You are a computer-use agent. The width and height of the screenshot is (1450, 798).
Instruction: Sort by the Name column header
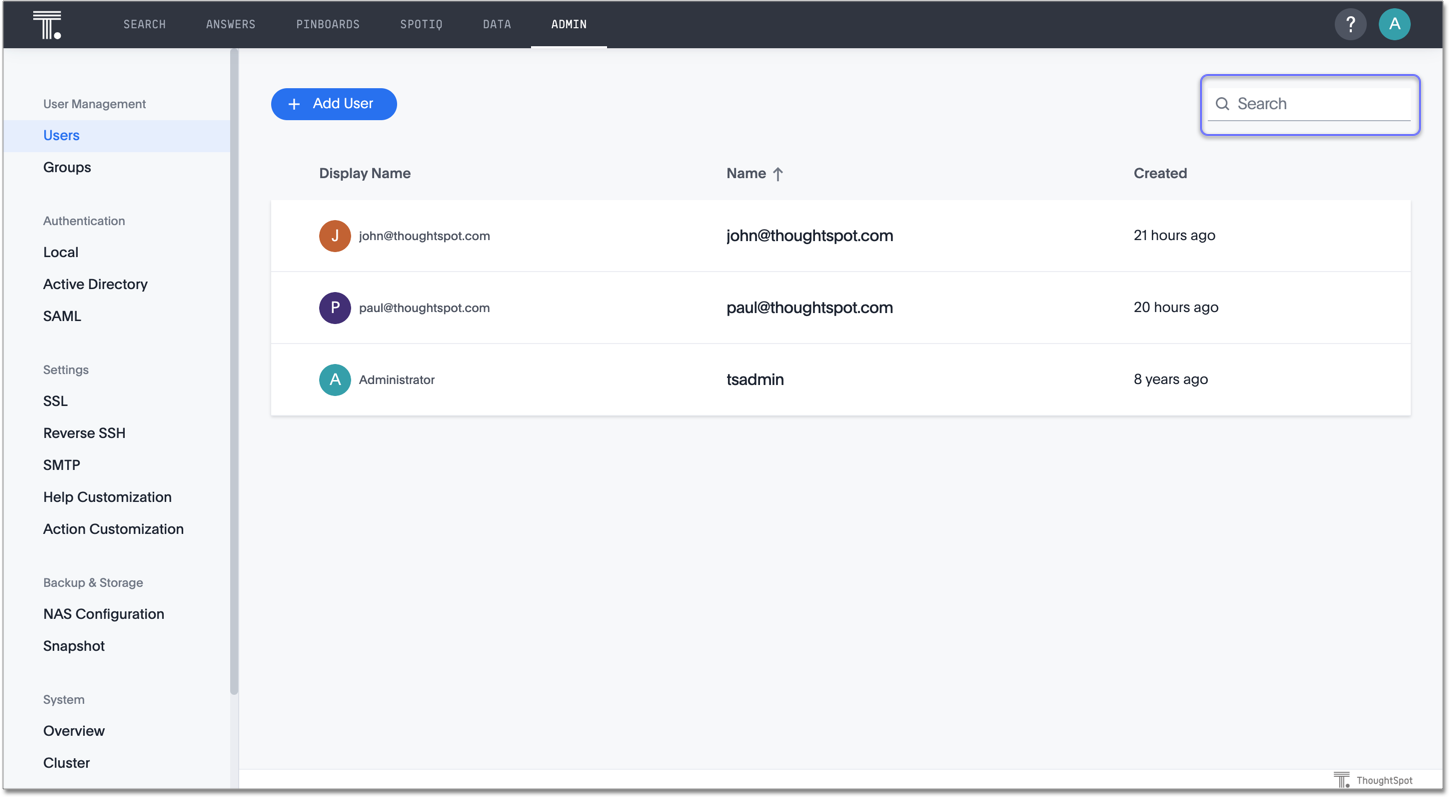point(746,173)
